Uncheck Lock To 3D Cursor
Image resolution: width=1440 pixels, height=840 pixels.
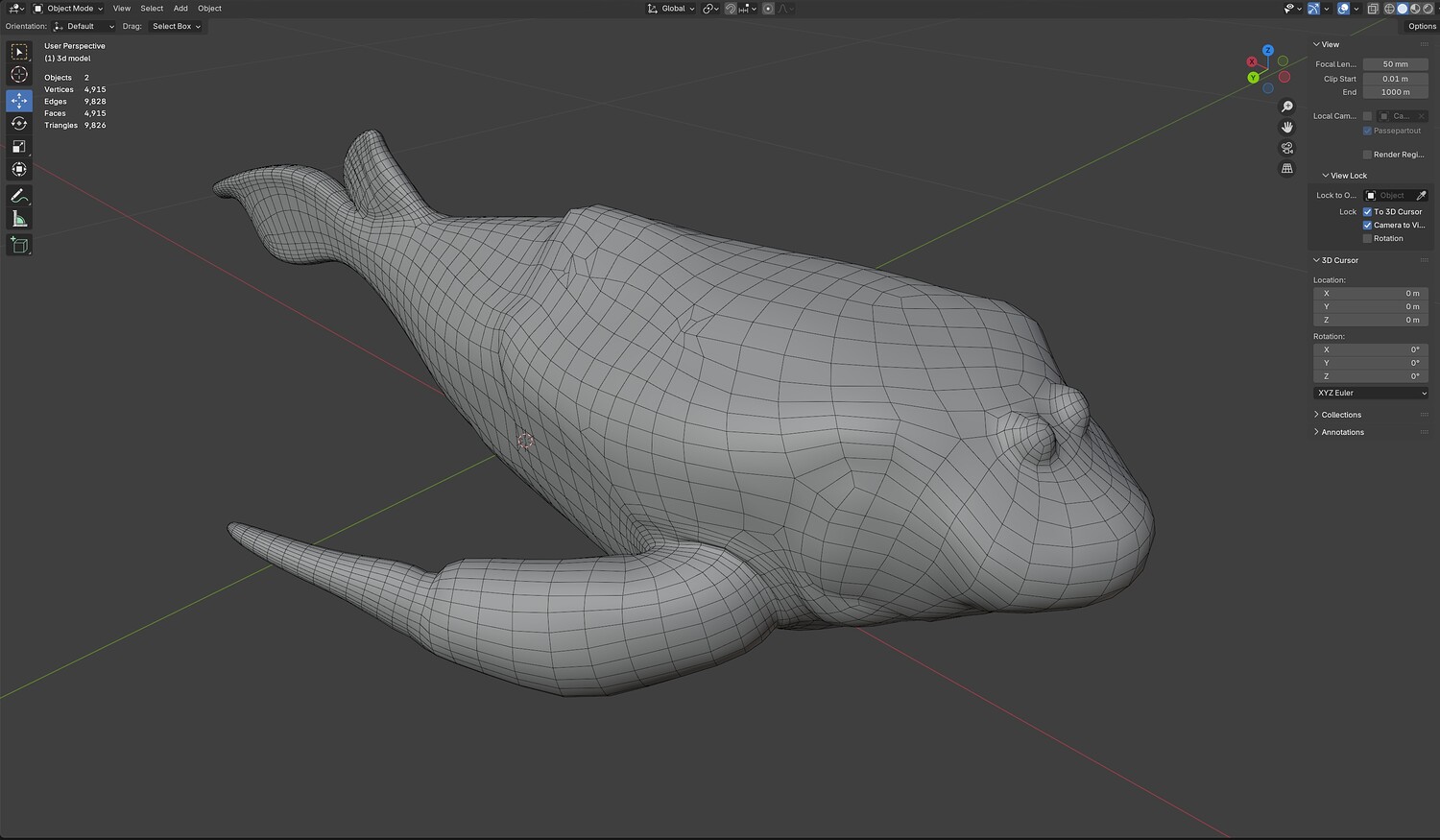pos(1367,212)
